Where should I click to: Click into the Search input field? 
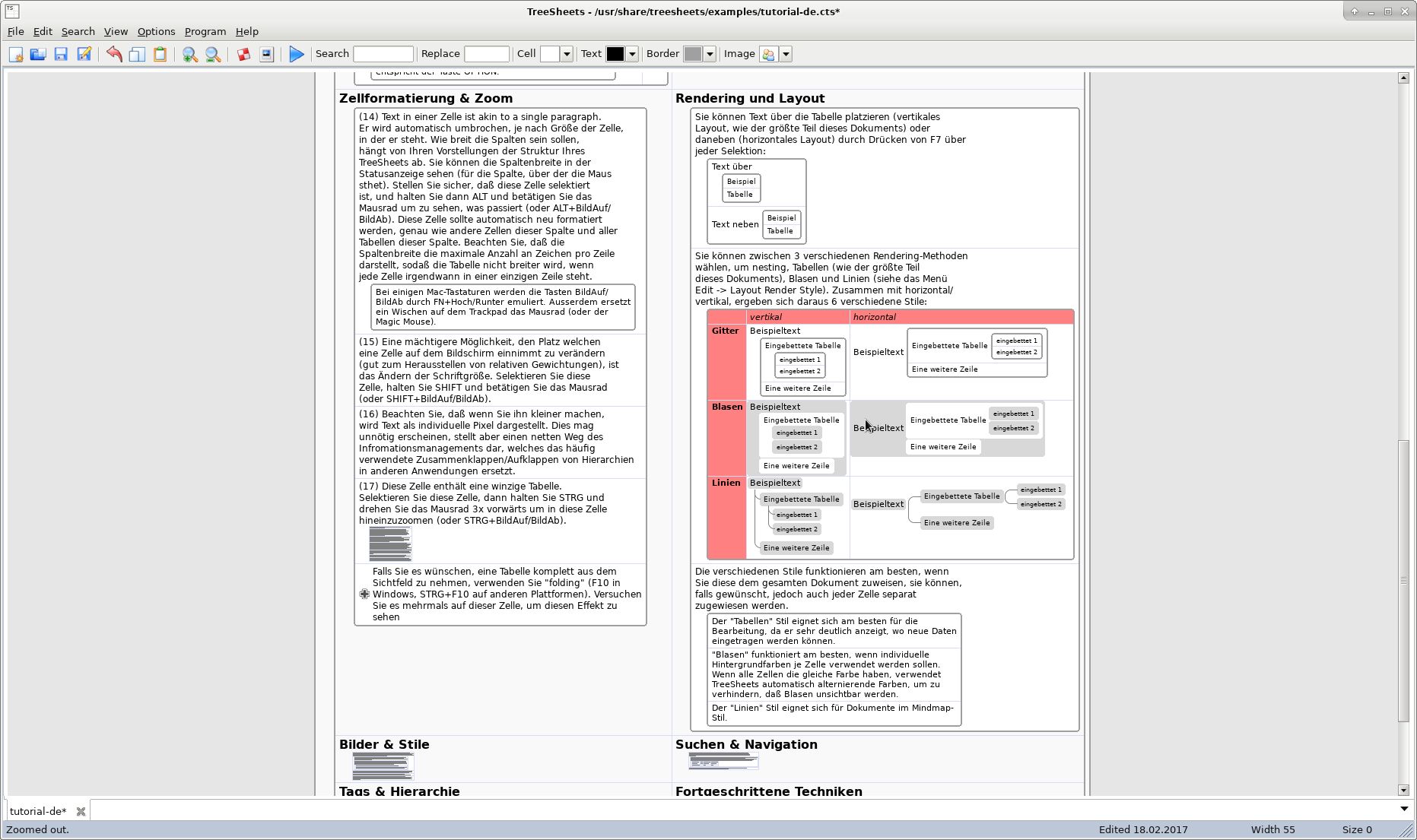(383, 54)
